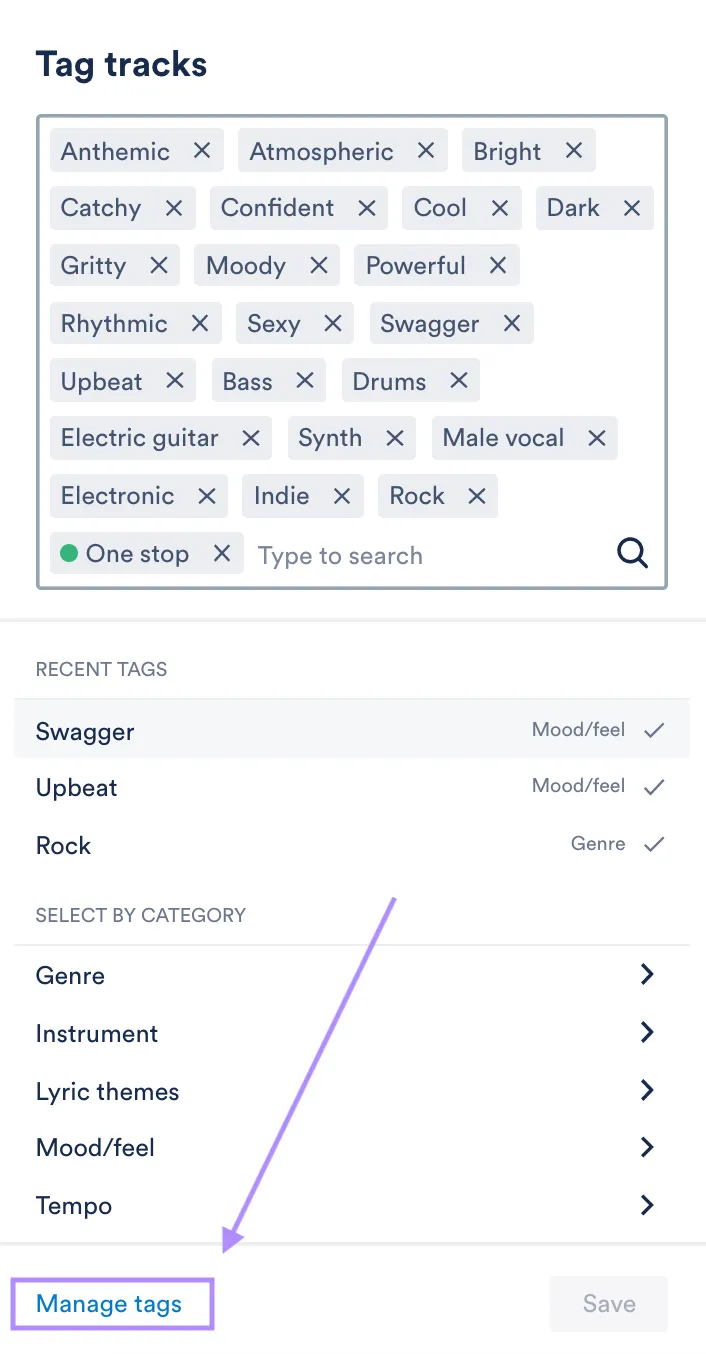Screen dimensions: 706x1354
Task: Remove the Atmospheric tag
Action: click(426, 151)
